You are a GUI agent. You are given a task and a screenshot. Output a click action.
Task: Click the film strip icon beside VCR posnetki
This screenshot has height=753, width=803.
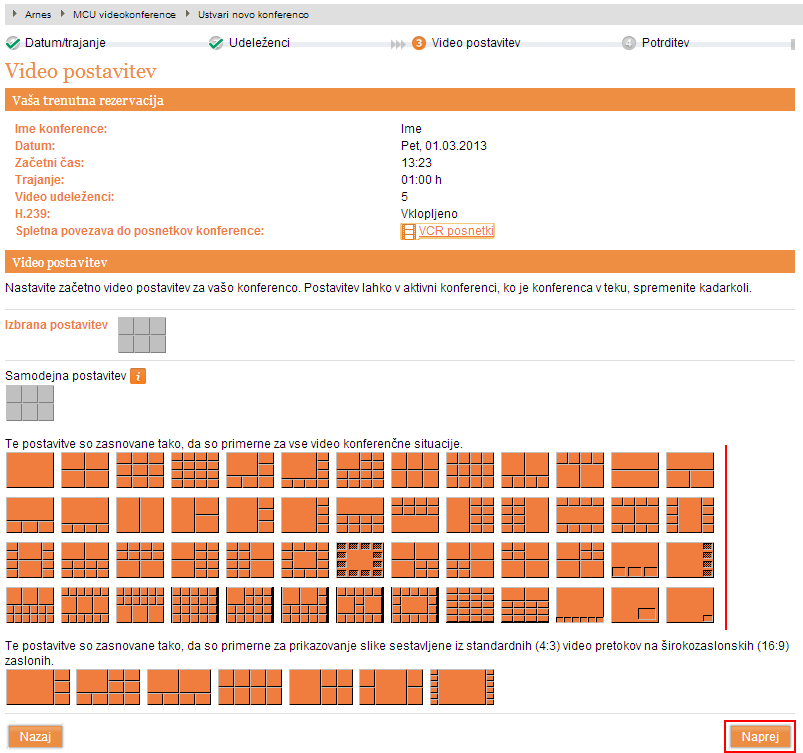point(408,232)
